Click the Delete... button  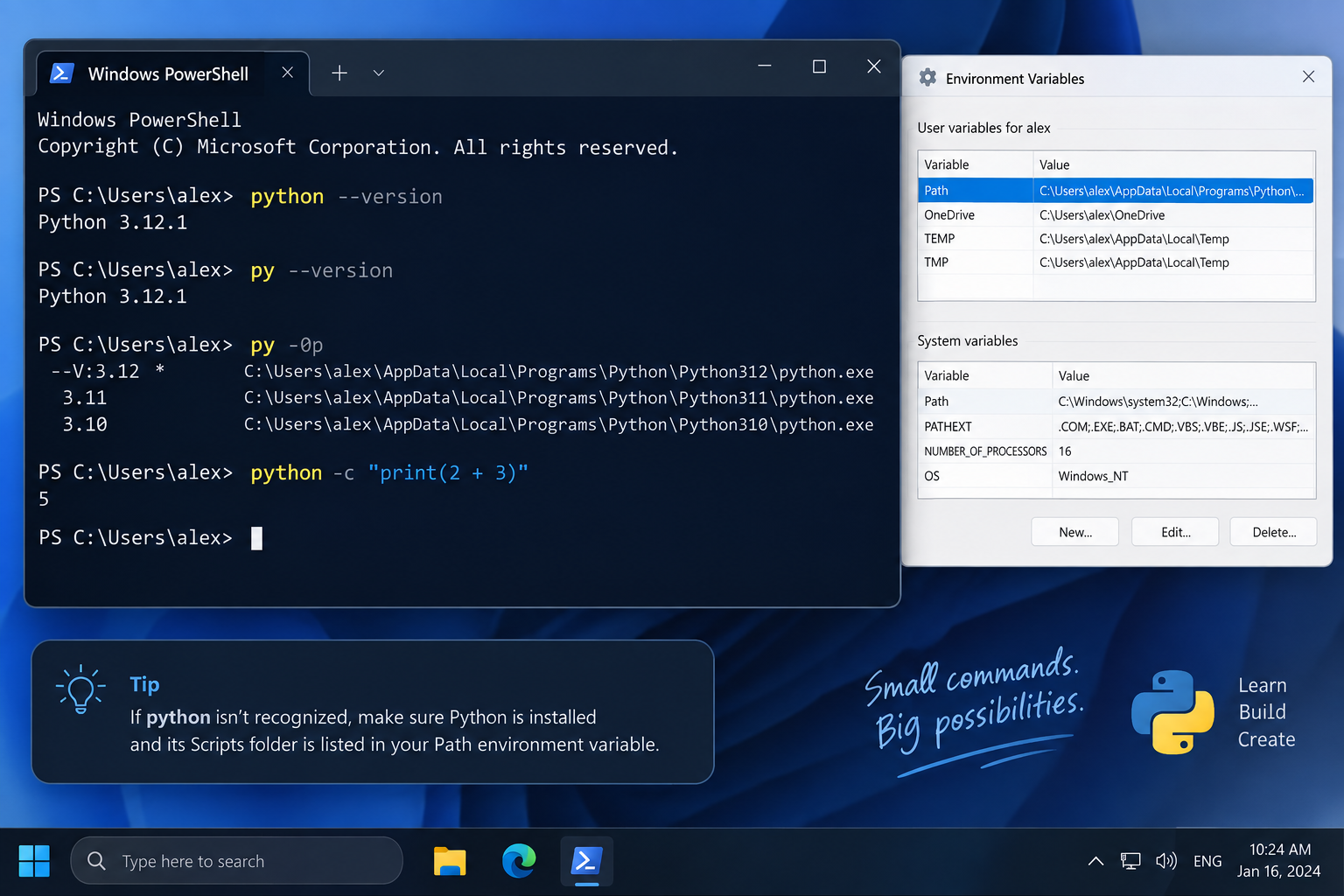[x=1273, y=532]
